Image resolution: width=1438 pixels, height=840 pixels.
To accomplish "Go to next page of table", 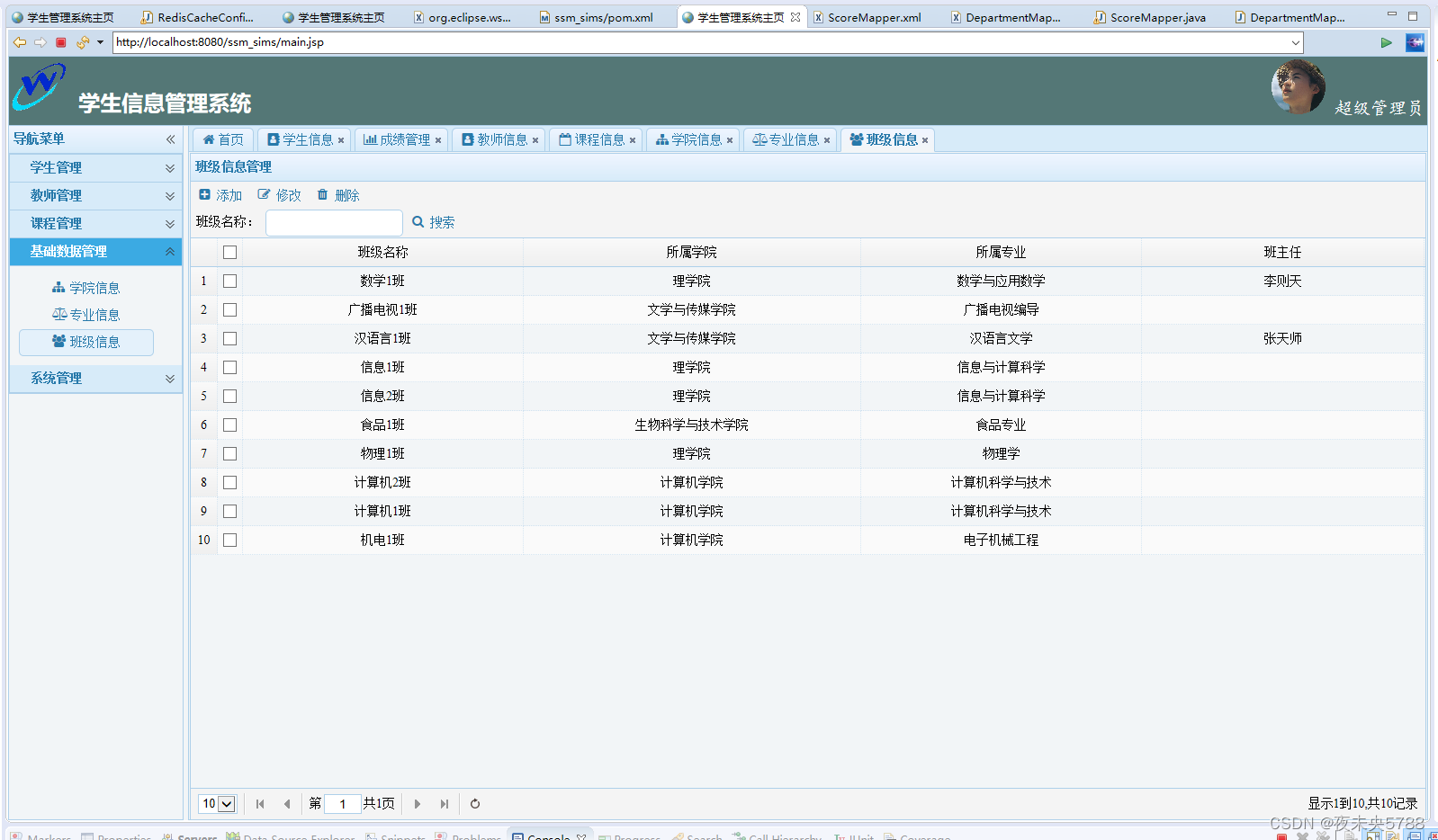I will tap(418, 804).
